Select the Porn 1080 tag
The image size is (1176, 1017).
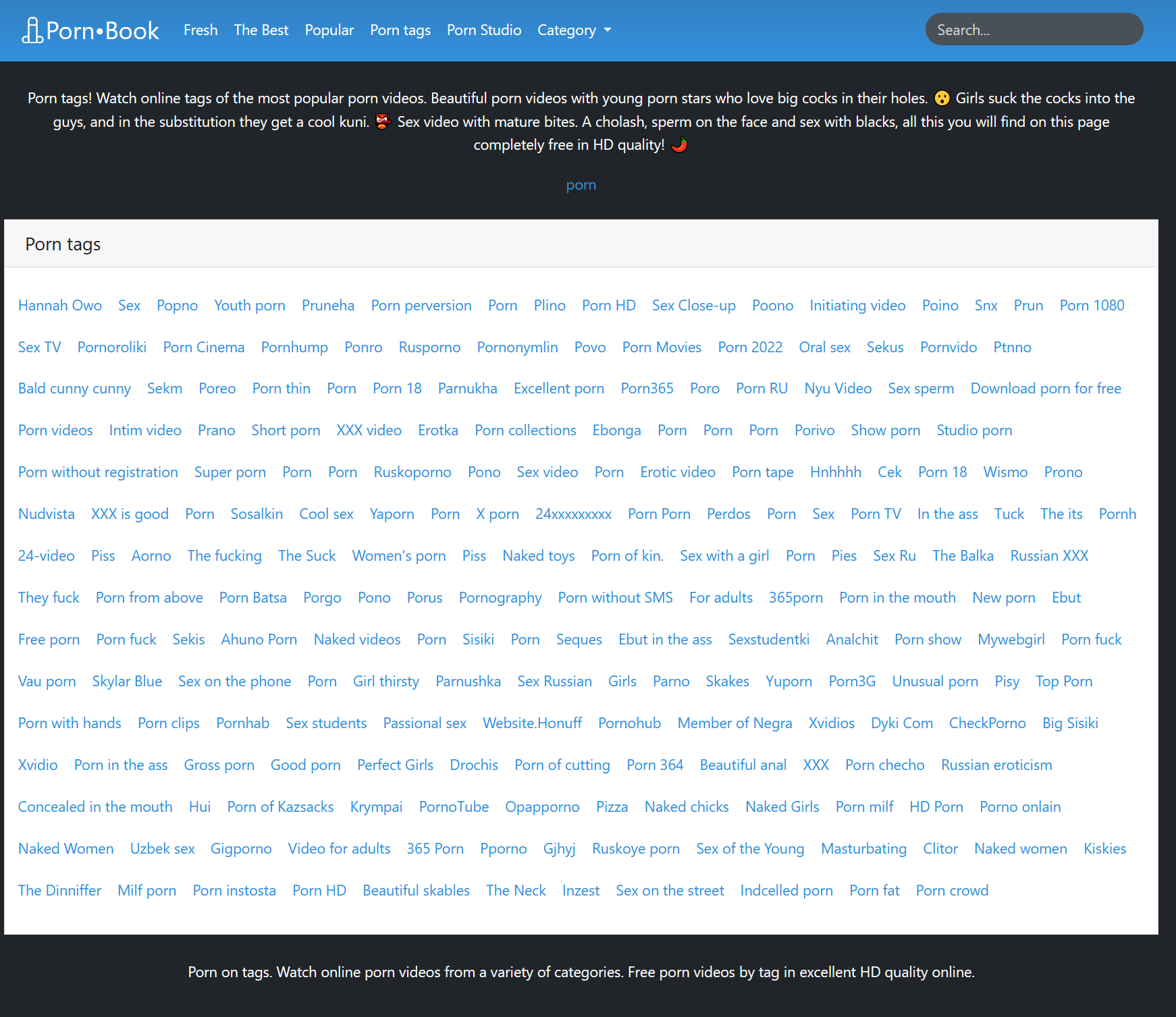point(1092,306)
